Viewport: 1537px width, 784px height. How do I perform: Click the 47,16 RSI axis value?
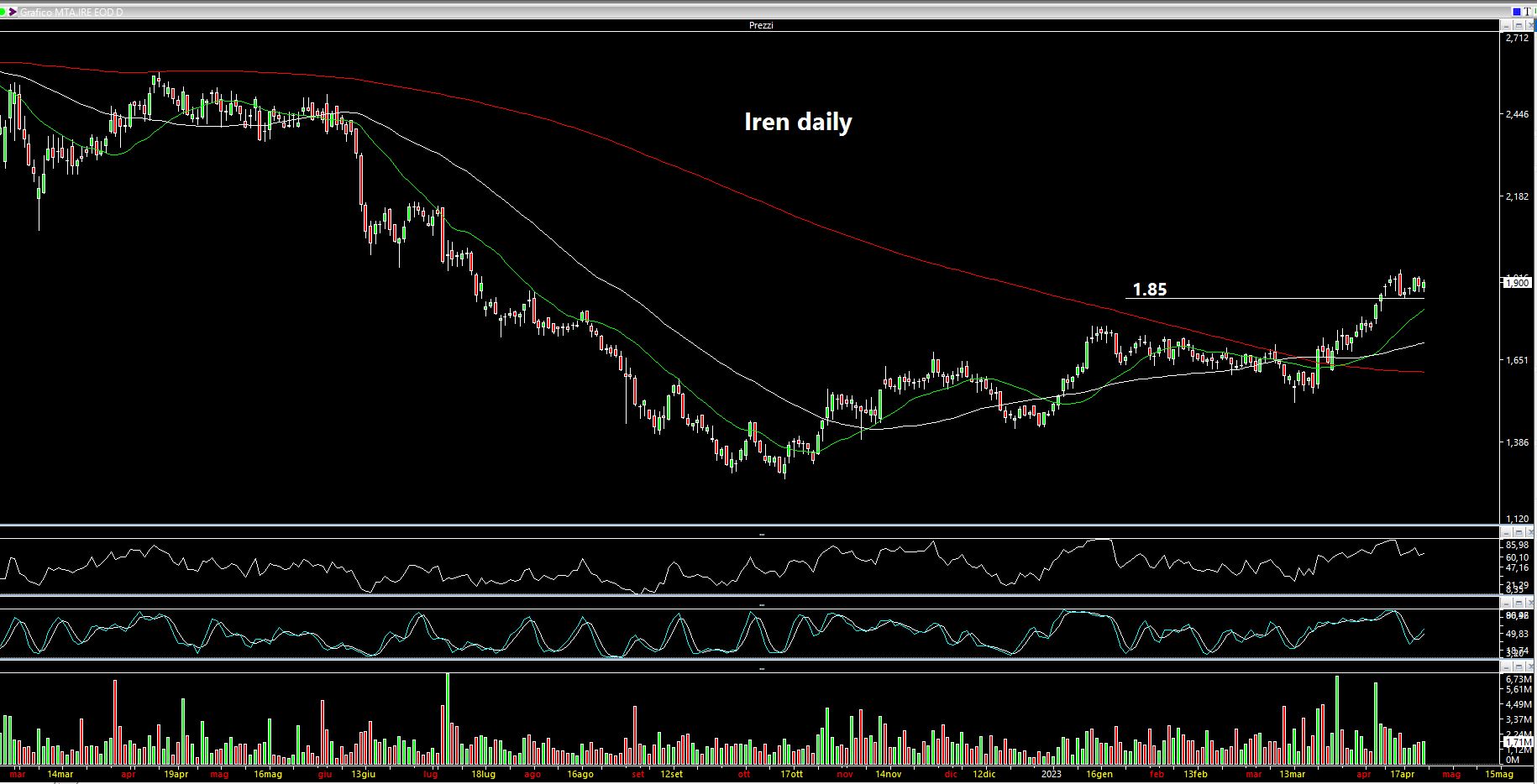pyautogui.click(x=1518, y=567)
